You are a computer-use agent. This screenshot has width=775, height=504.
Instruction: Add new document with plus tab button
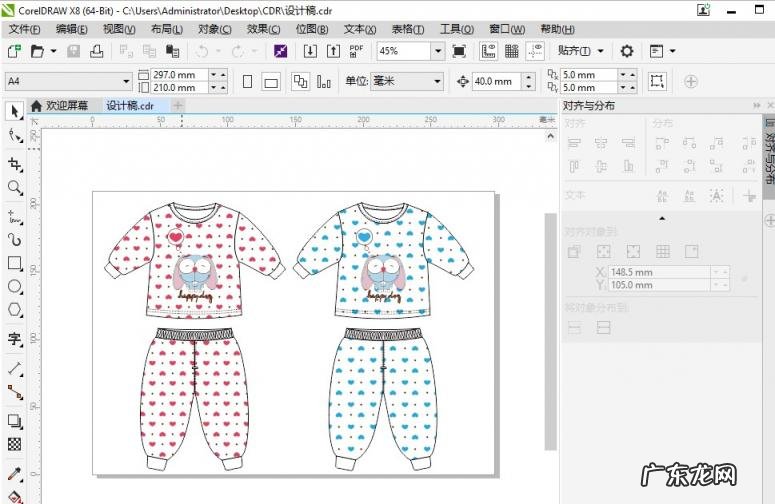[177, 105]
